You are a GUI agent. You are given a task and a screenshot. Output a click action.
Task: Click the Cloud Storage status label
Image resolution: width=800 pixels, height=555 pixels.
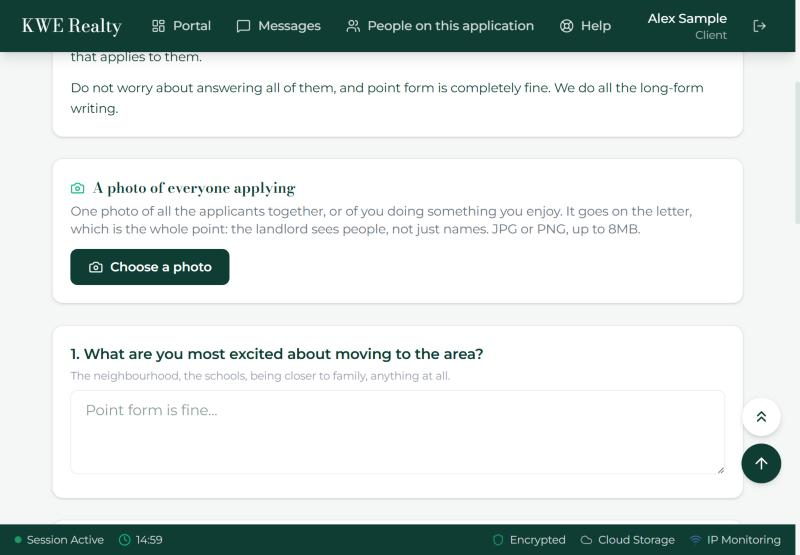(x=636, y=540)
